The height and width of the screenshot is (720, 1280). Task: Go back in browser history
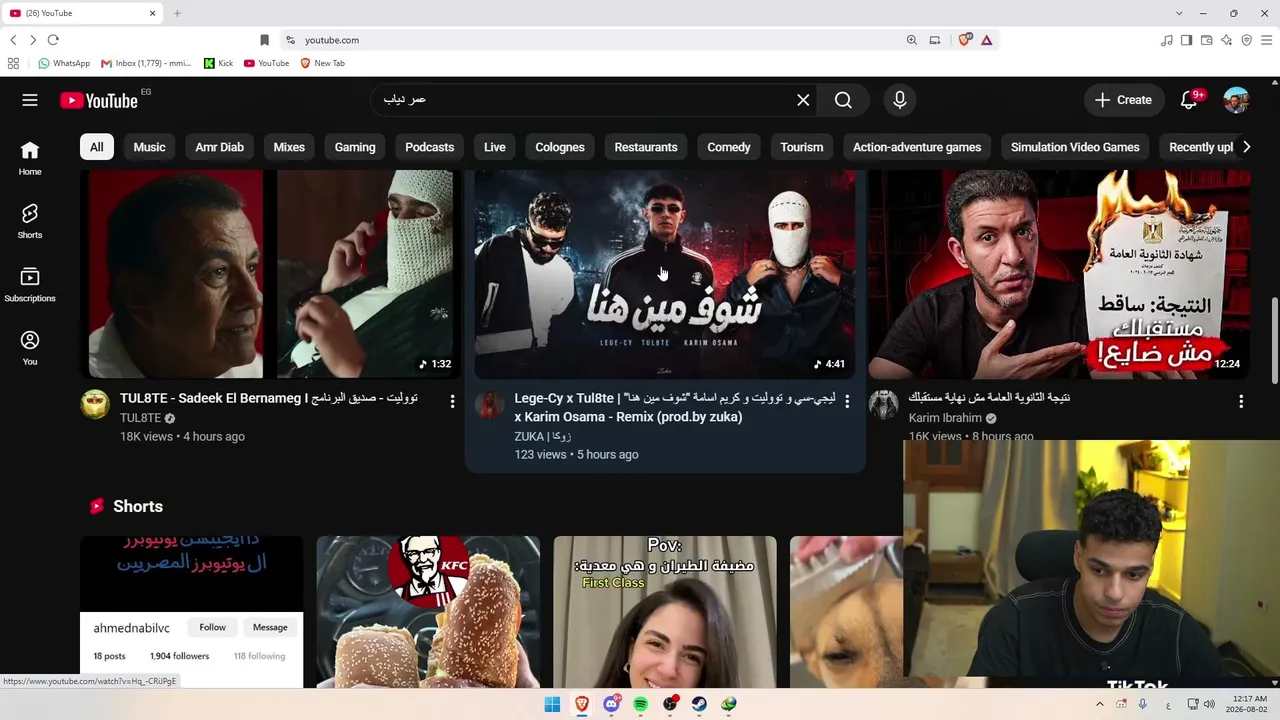coord(13,40)
